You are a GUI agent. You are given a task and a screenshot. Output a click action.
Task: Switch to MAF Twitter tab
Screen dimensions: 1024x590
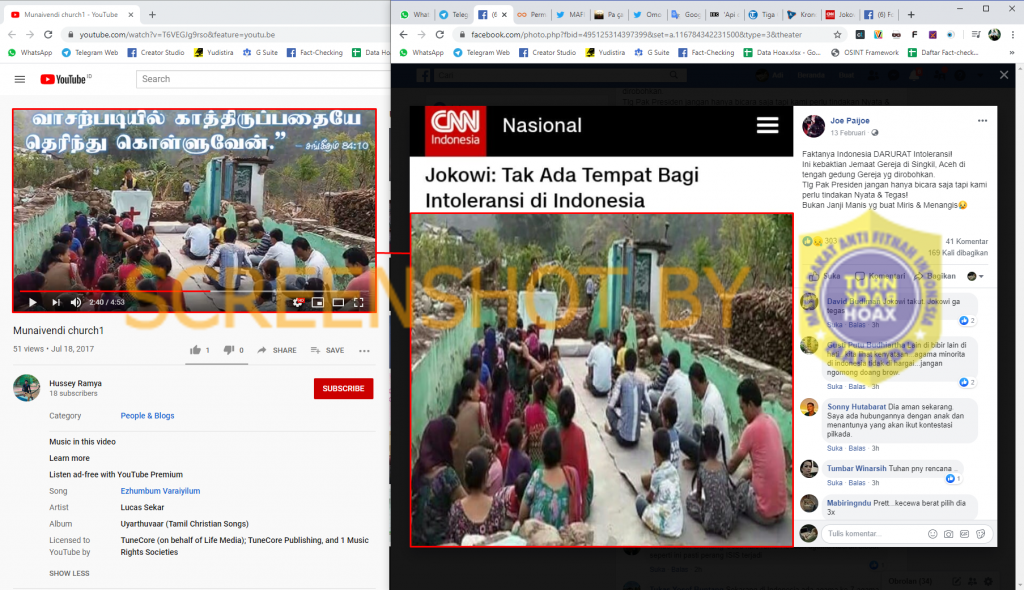[x=569, y=14]
